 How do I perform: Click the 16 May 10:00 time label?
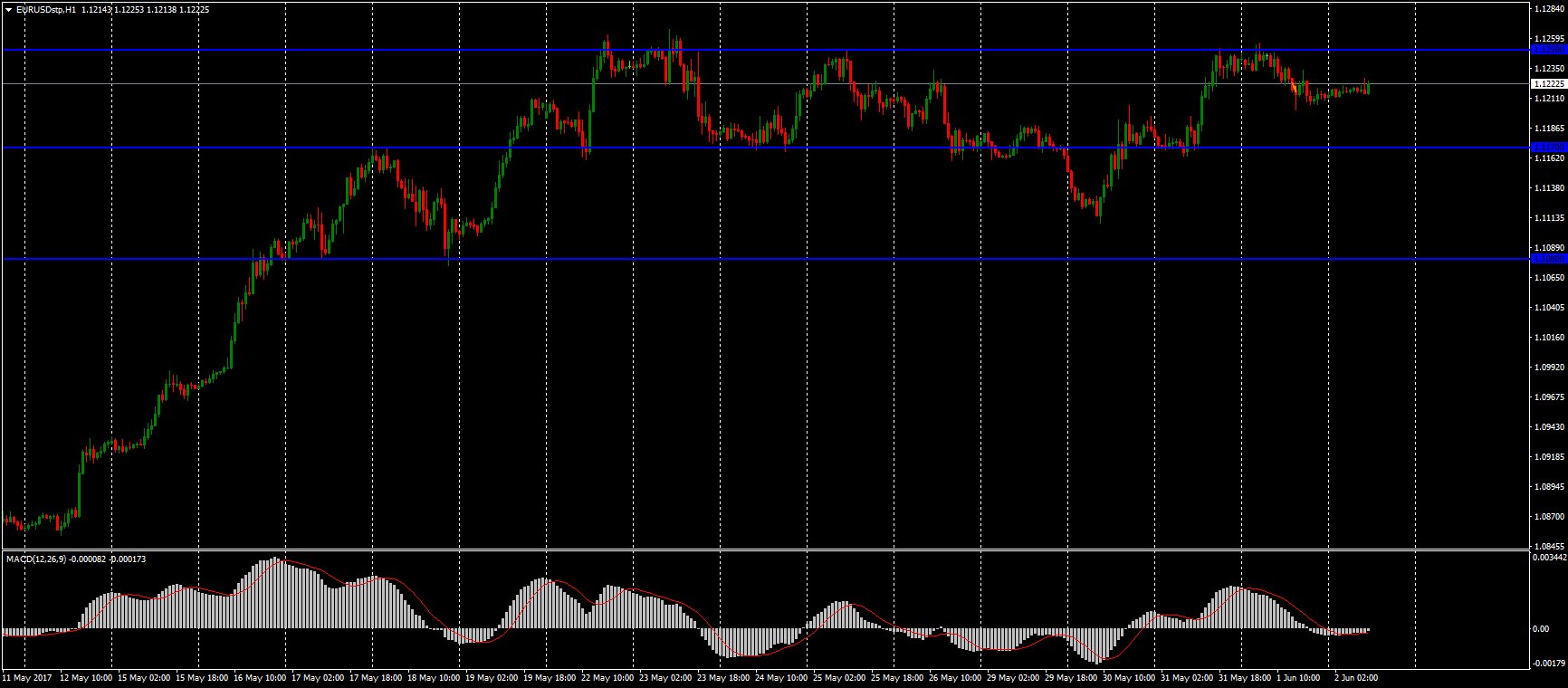[x=261, y=677]
